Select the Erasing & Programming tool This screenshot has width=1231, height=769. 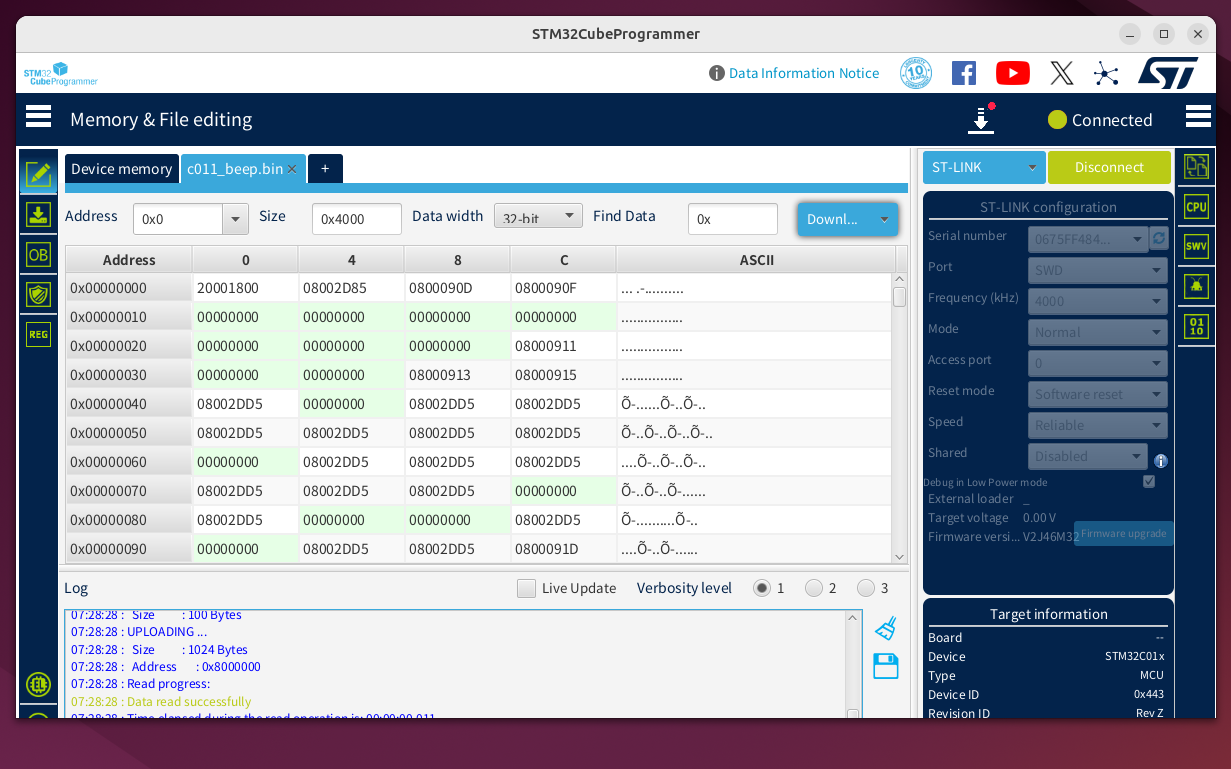point(38,214)
